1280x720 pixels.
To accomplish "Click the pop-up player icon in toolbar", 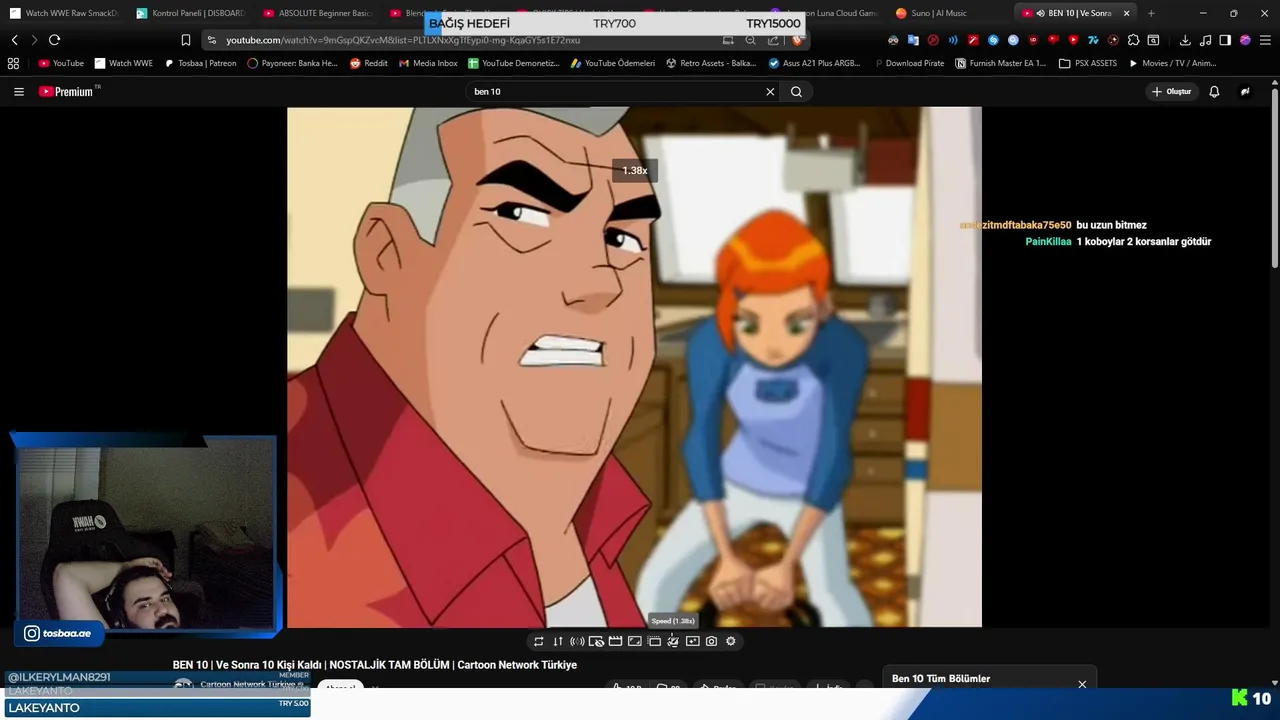I will [654, 641].
